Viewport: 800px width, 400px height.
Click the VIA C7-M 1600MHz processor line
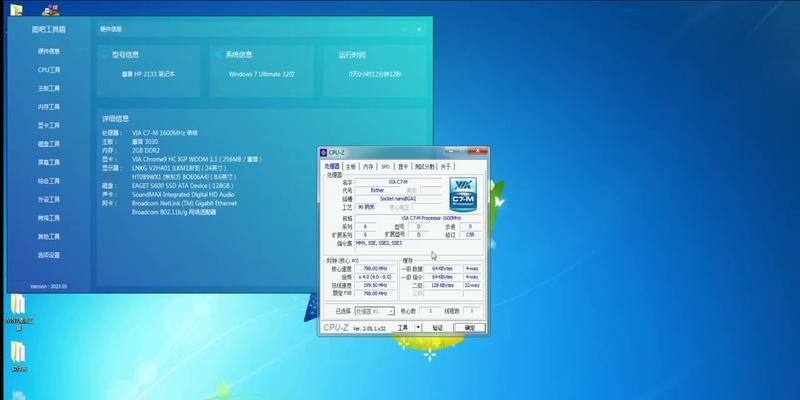pos(164,133)
